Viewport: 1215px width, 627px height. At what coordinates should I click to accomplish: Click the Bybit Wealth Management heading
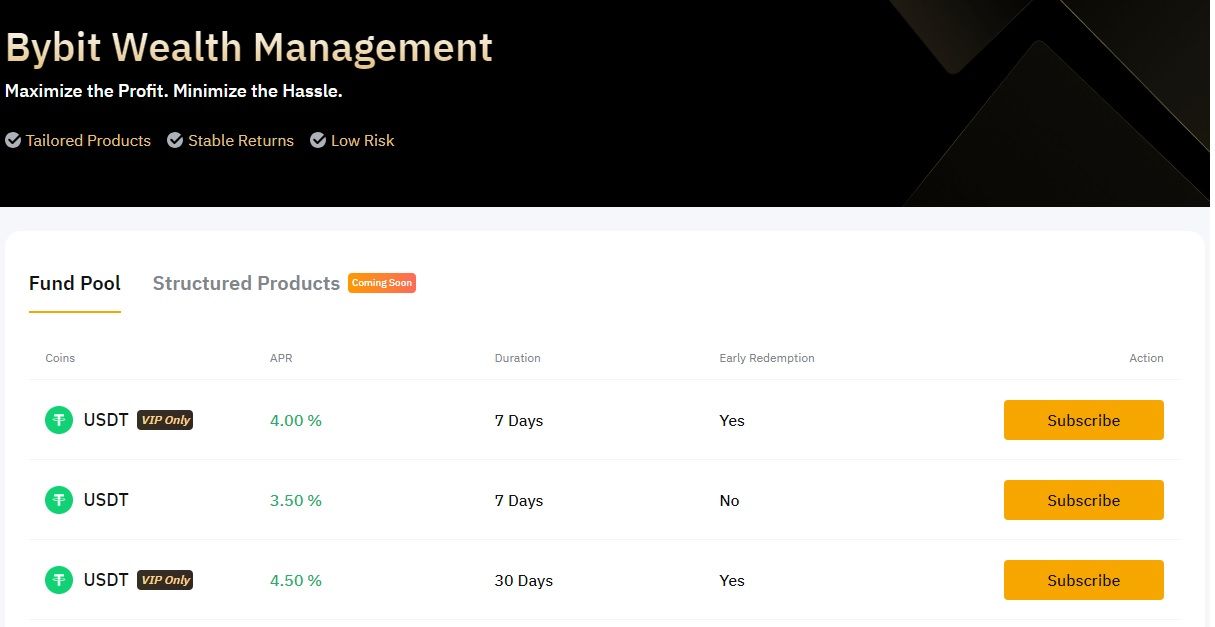pos(249,48)
